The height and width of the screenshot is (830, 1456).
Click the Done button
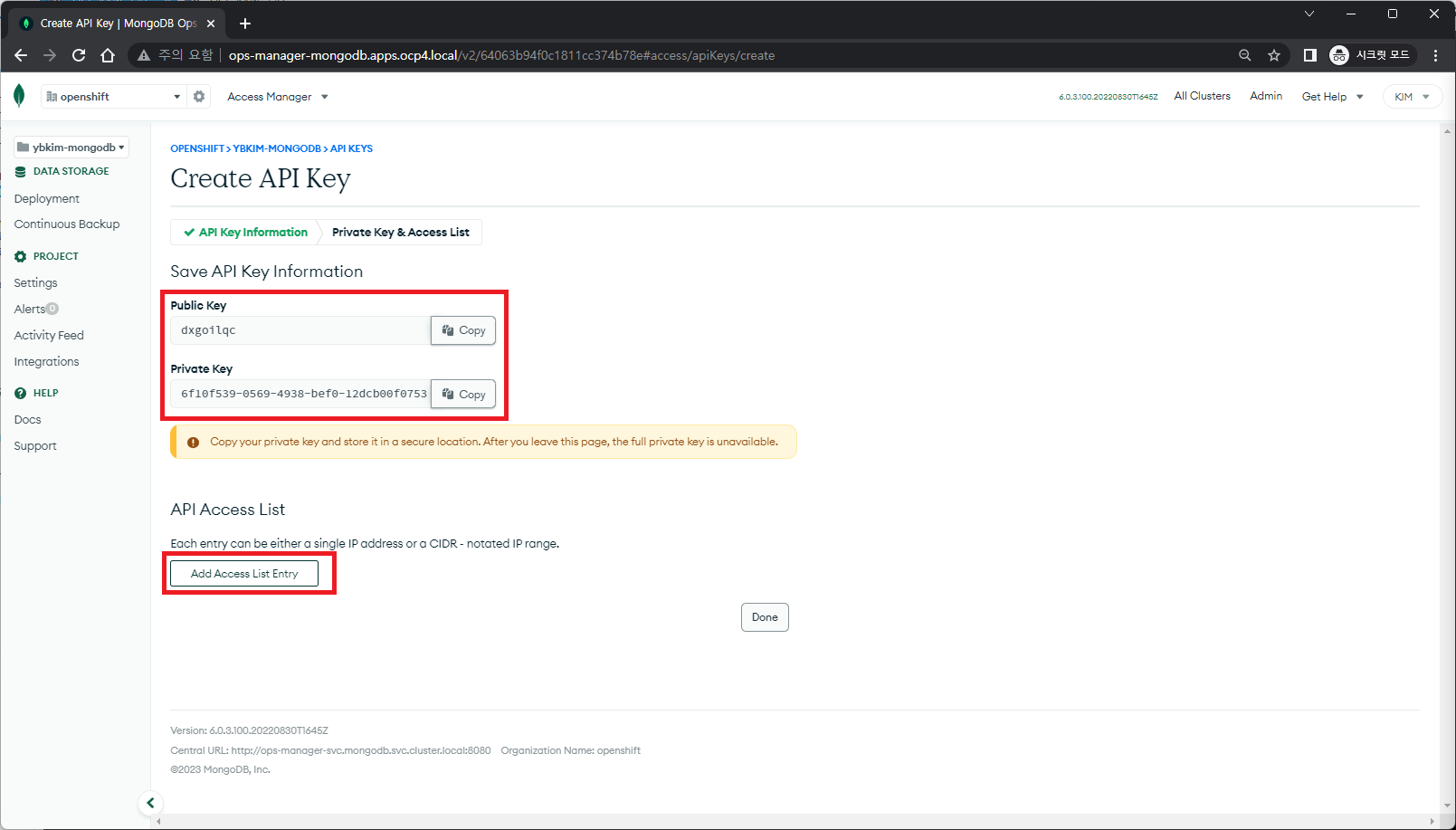pos(765,617)
